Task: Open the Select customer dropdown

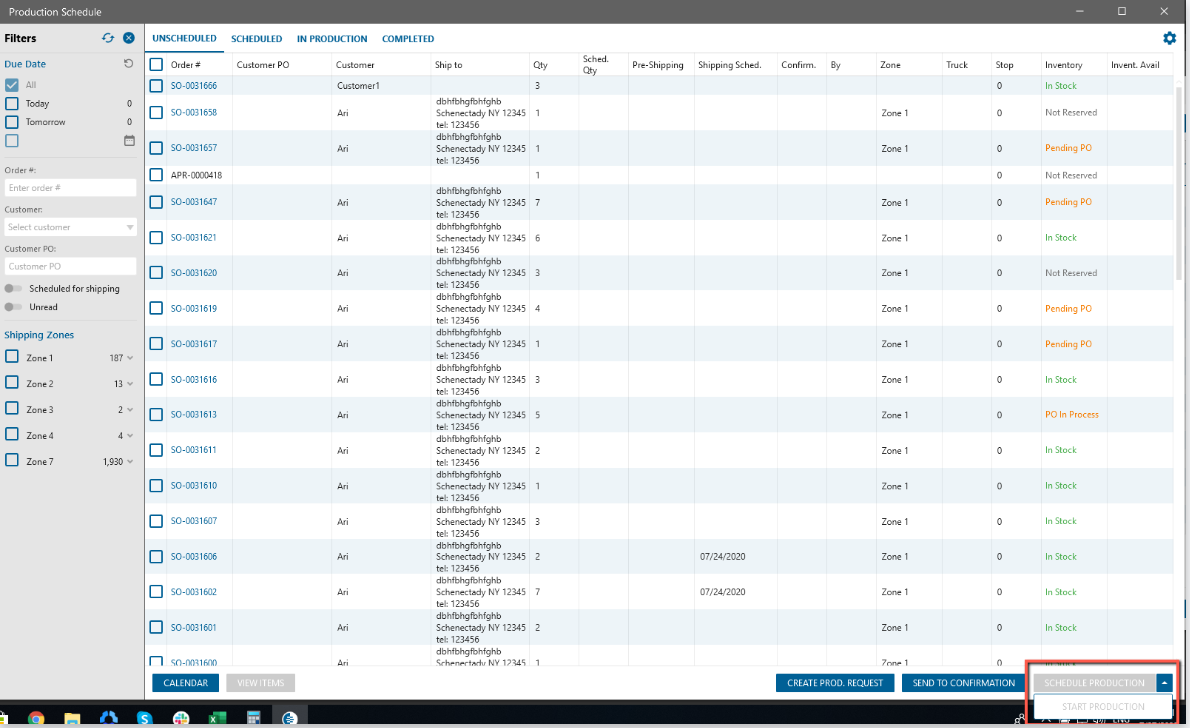Action: click(x=71, y=227)
